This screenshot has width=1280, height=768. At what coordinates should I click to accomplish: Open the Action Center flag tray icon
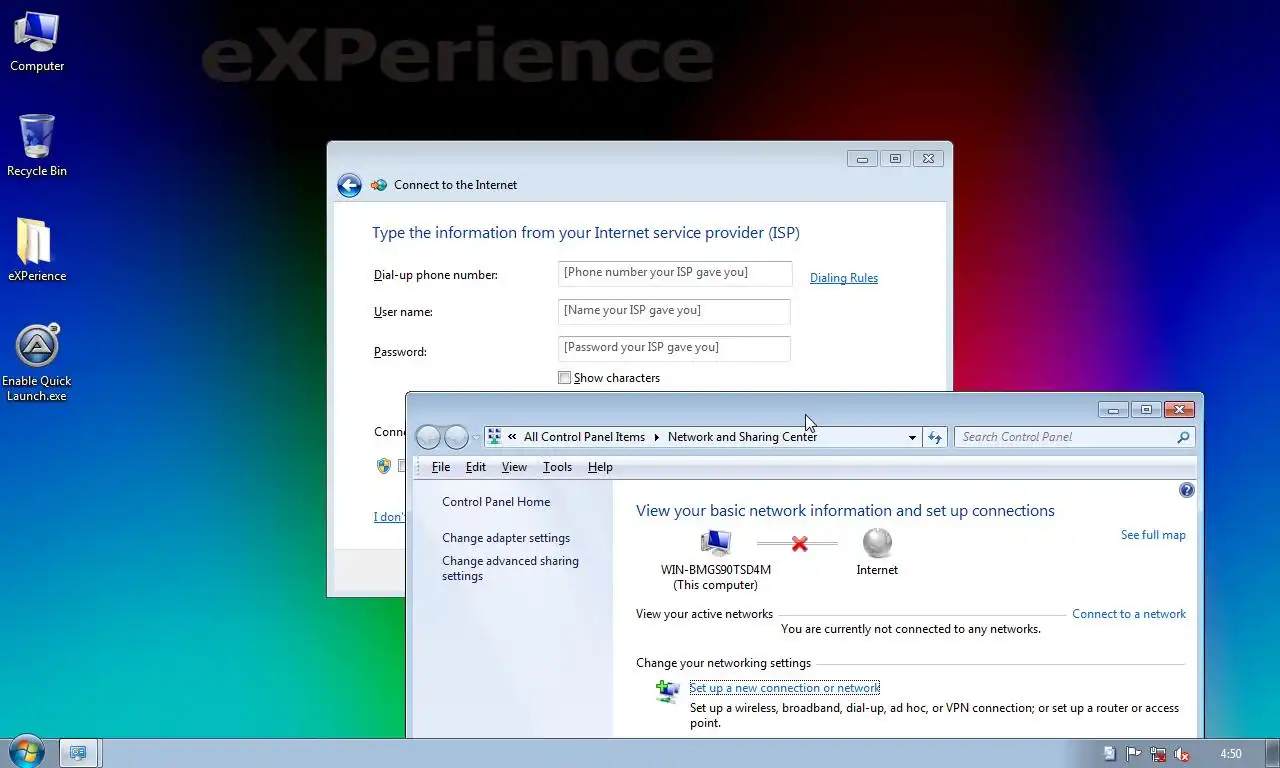tap(1134, 754)
